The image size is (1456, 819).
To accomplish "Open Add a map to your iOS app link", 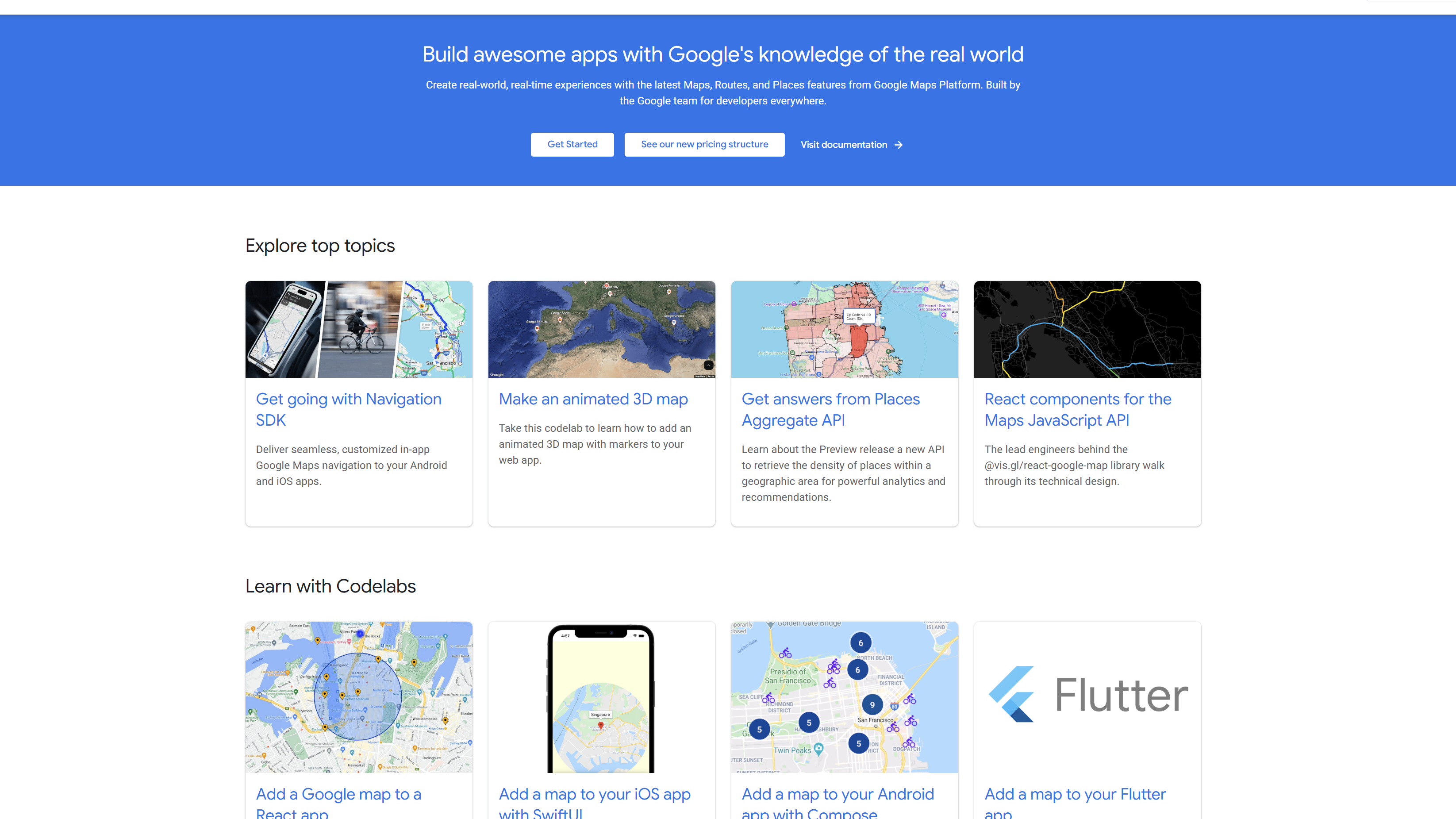I will click(595, 803).
